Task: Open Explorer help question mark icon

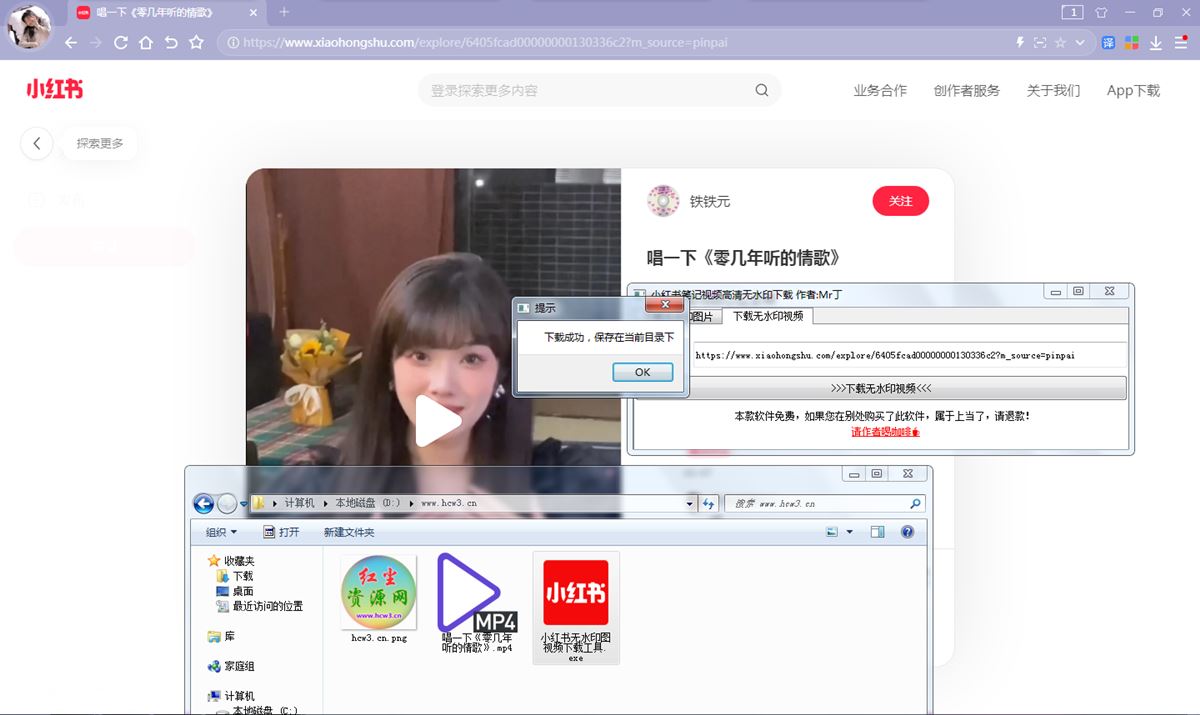Action: point(907,532)
